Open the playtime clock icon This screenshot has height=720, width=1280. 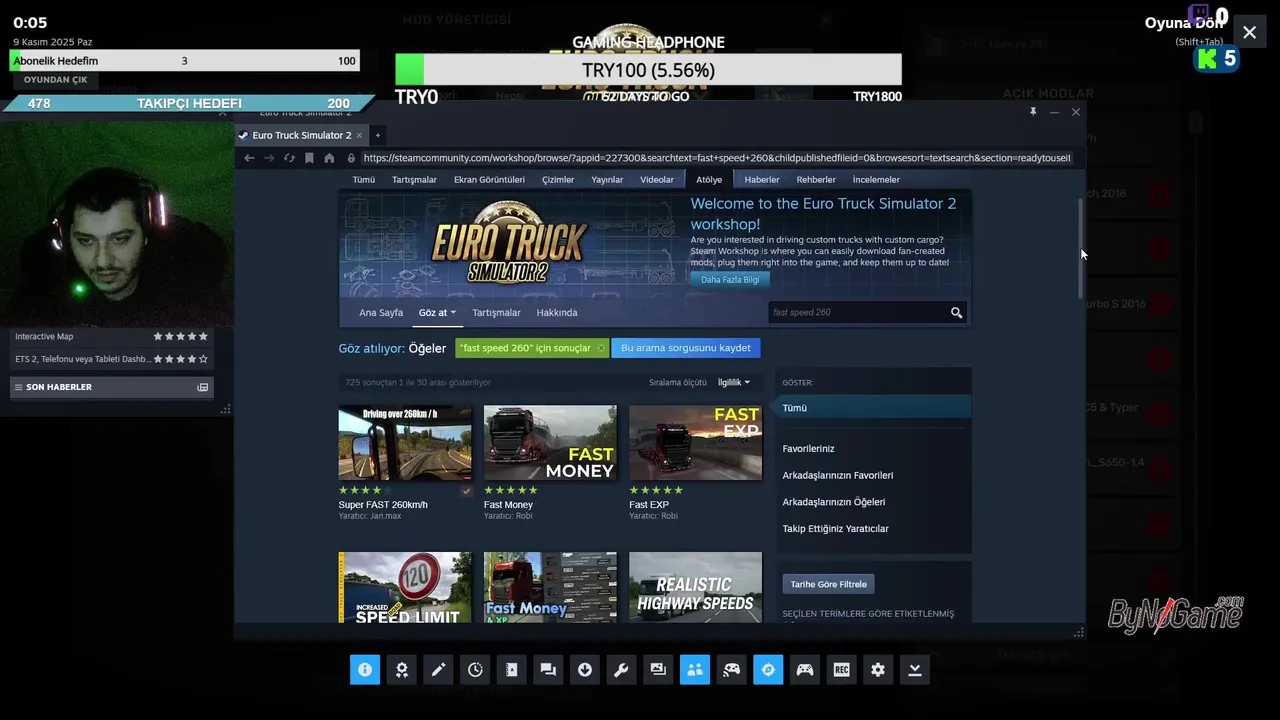(475, 670)
